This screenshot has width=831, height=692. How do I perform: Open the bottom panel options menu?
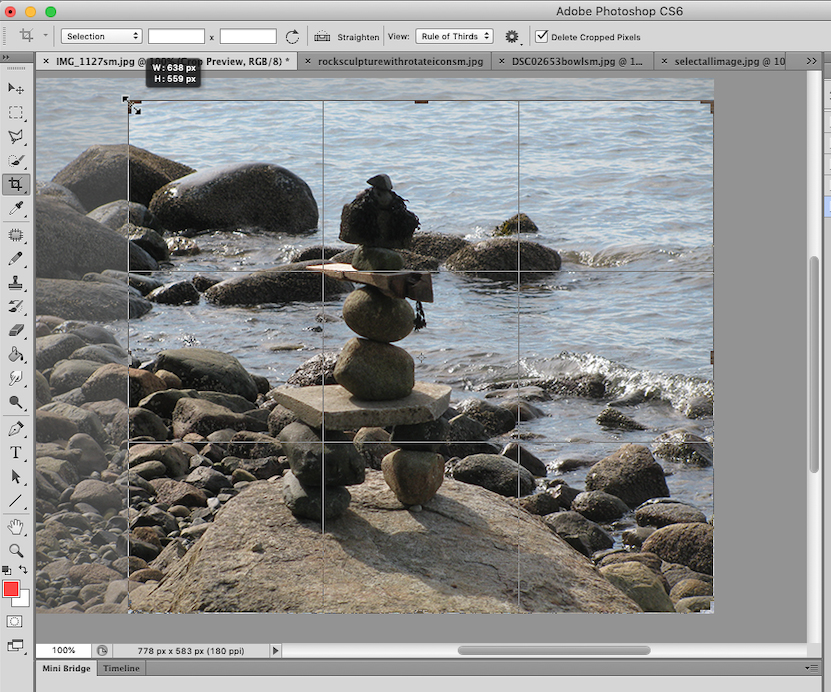coord(811,668)
